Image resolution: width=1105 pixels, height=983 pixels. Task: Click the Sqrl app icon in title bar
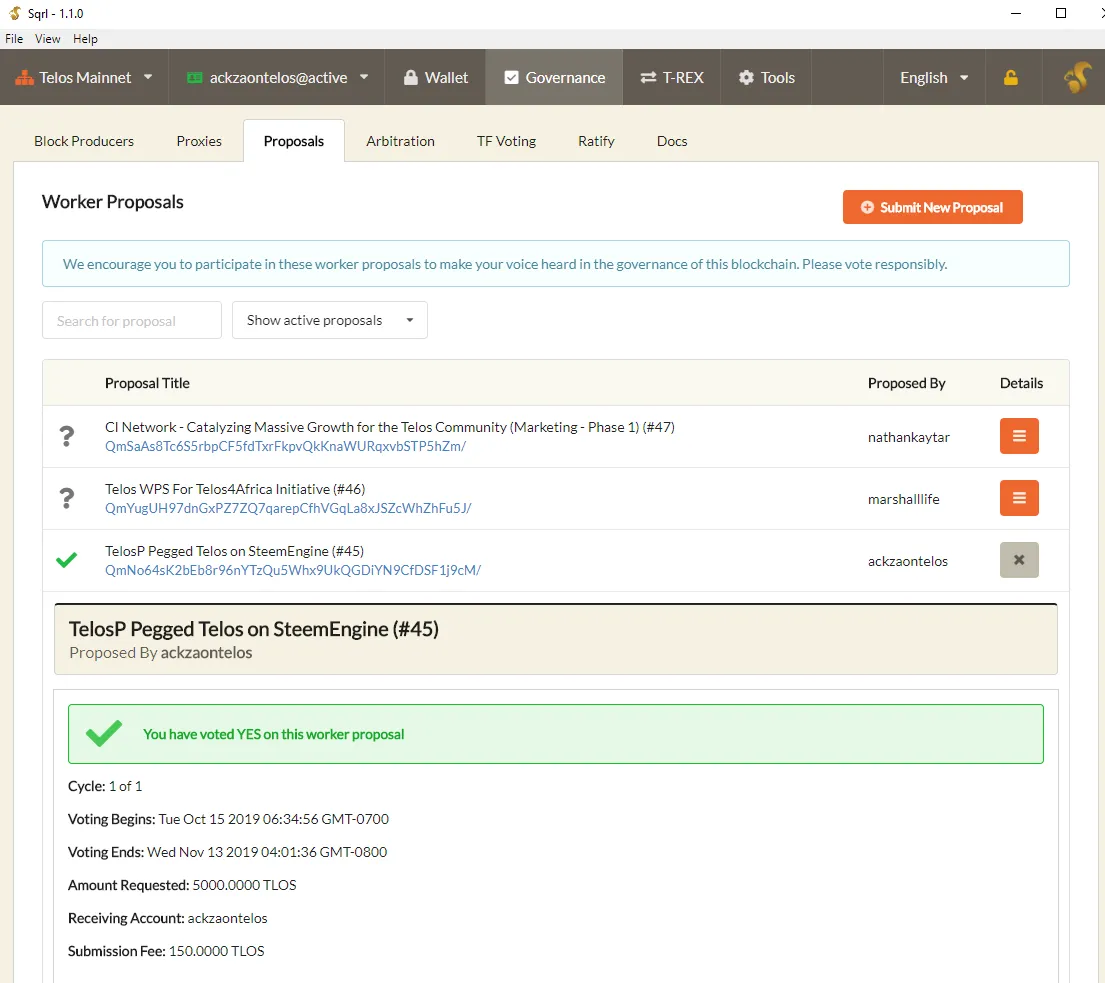point(14,13)
